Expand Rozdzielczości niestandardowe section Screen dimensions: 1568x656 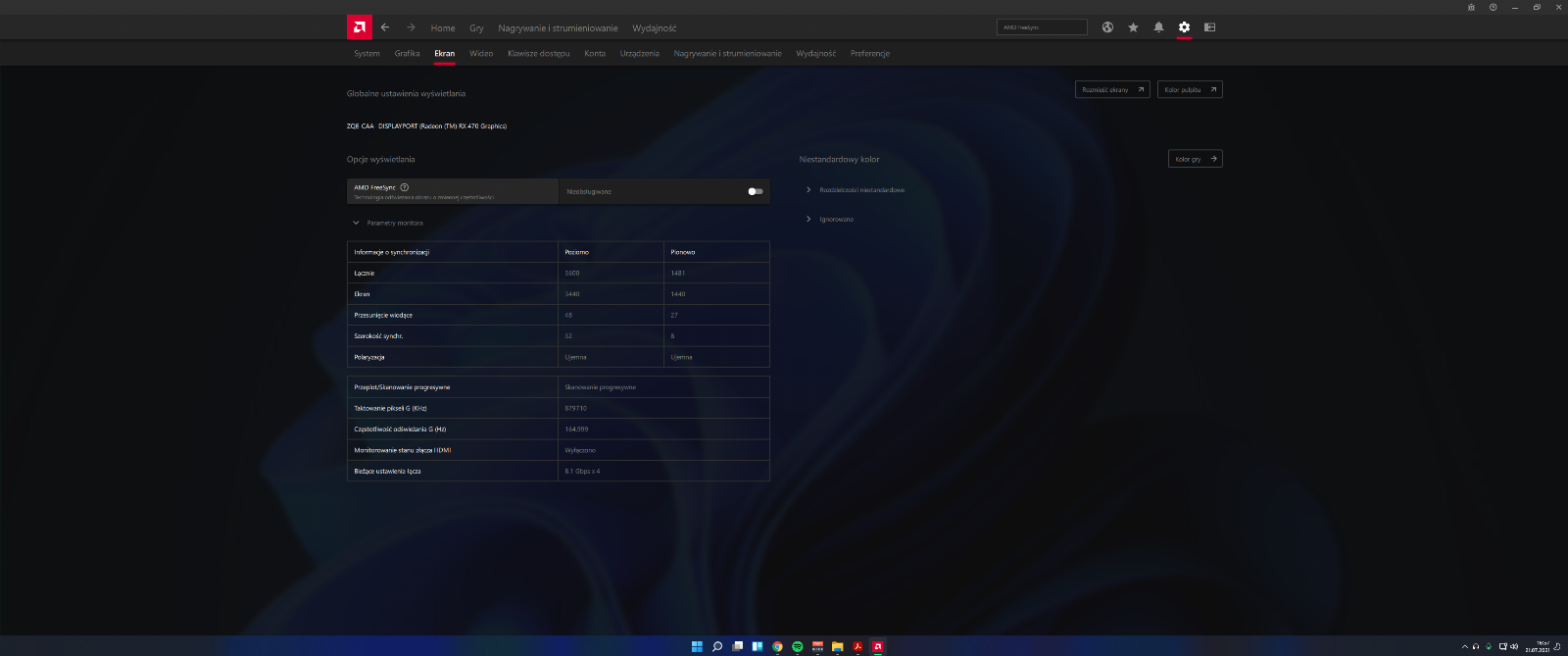[x=808, y=189]
